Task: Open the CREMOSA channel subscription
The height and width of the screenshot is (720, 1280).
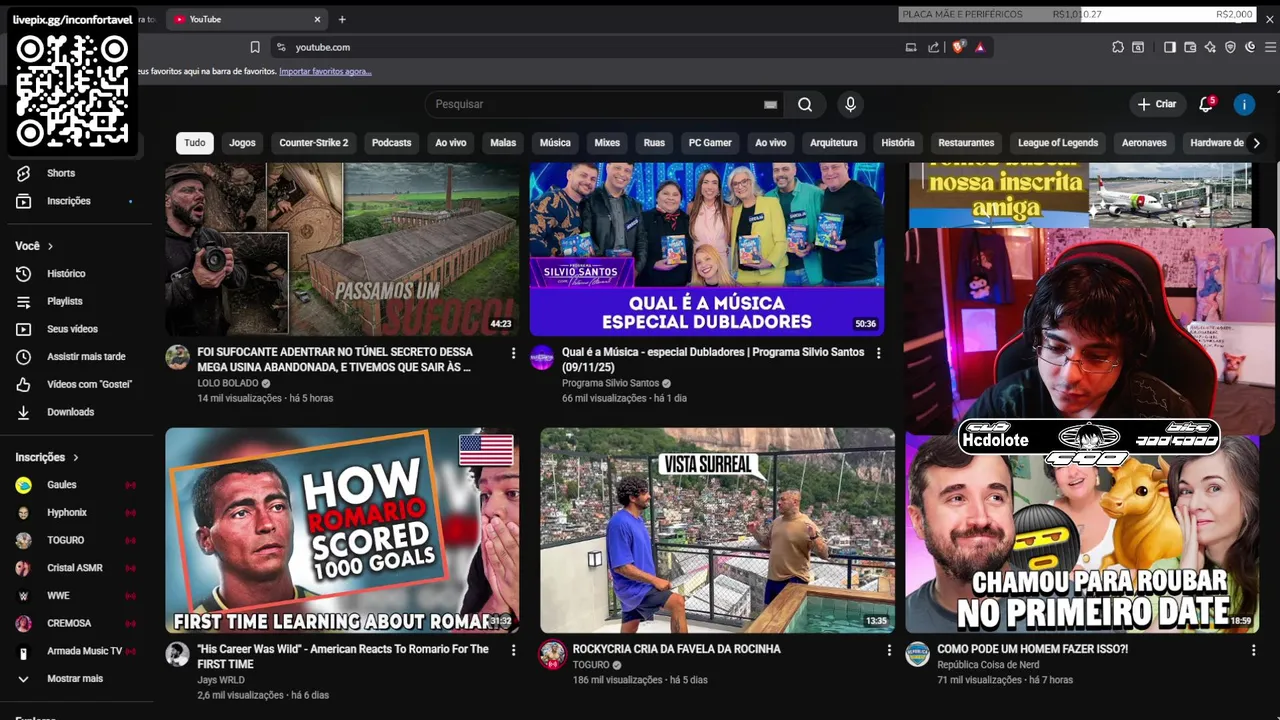Action: tap(75, 623)
